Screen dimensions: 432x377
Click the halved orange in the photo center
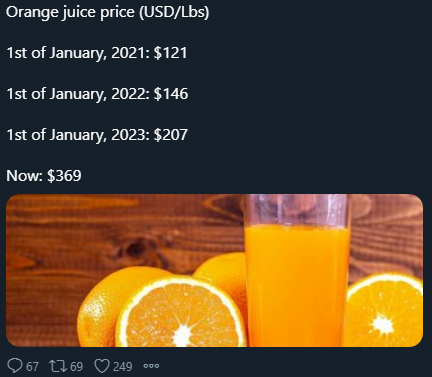click(183, 312)
